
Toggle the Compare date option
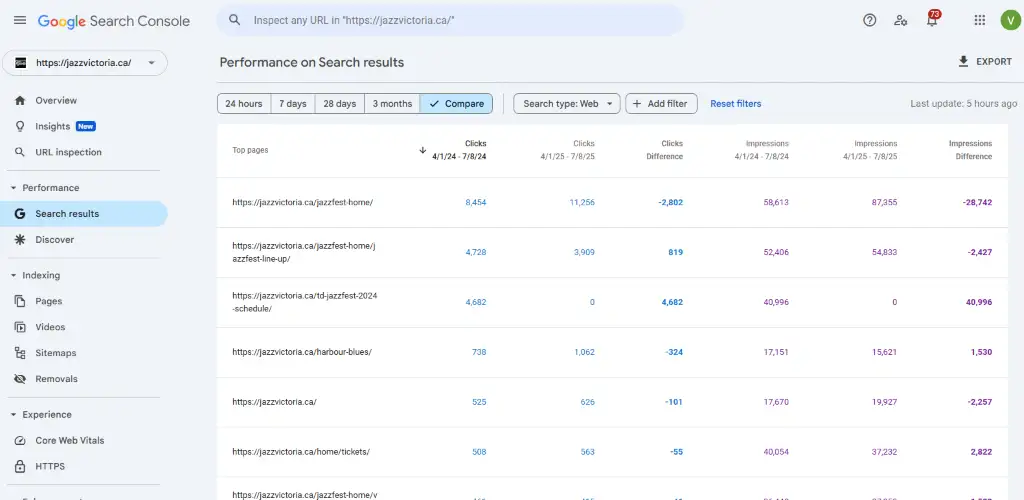(x=456, y=104)
